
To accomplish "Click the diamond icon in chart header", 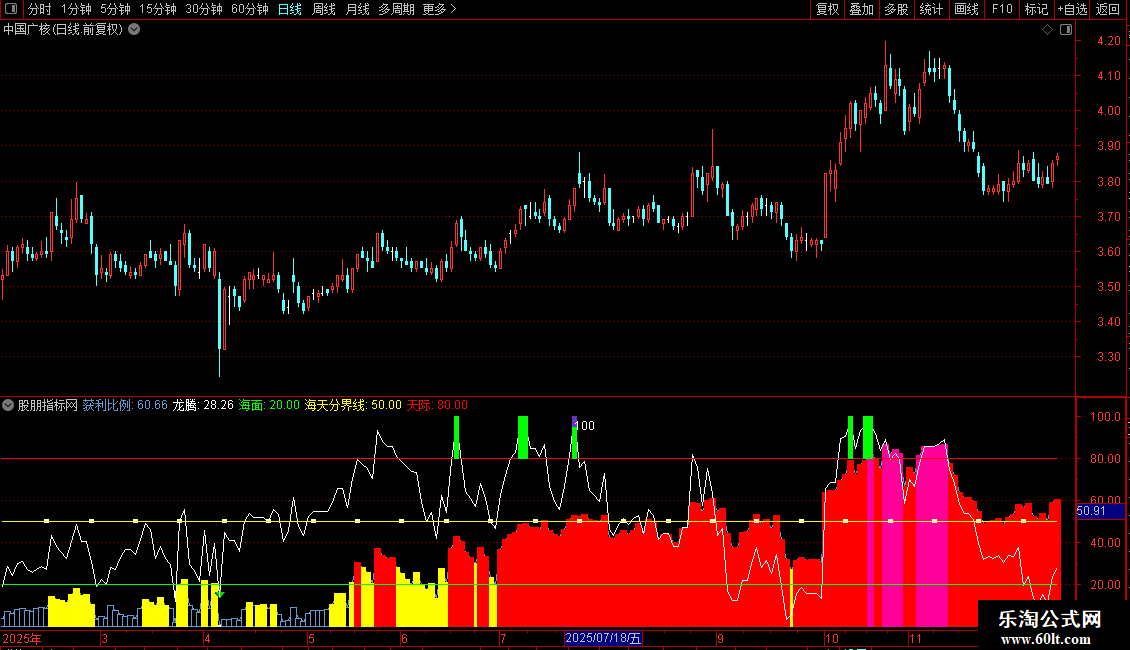I will 1048,30.
